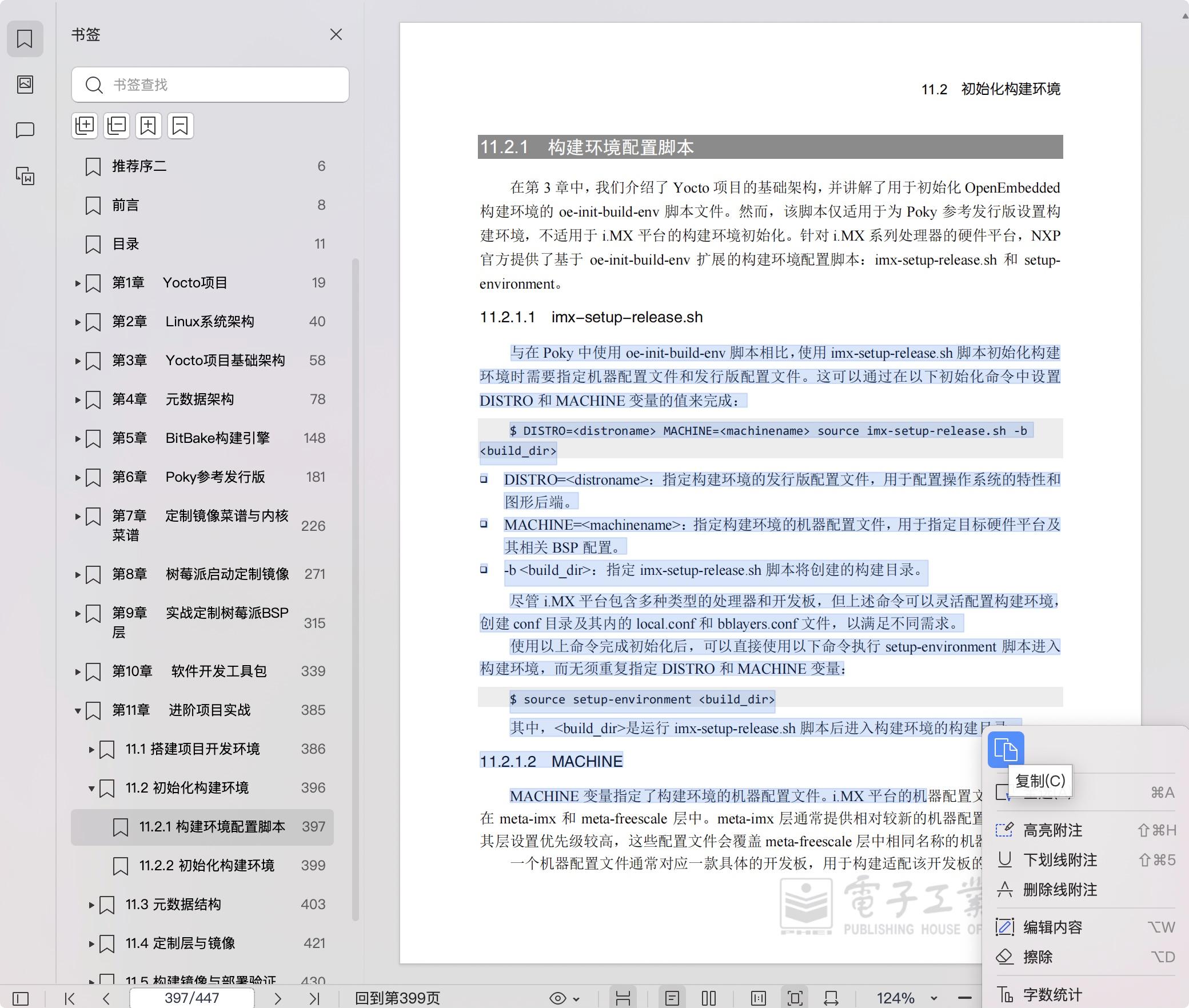Viewport: 1189px width, 1008px height.
Task: Jump to the first page
Action: click(70, 998)
